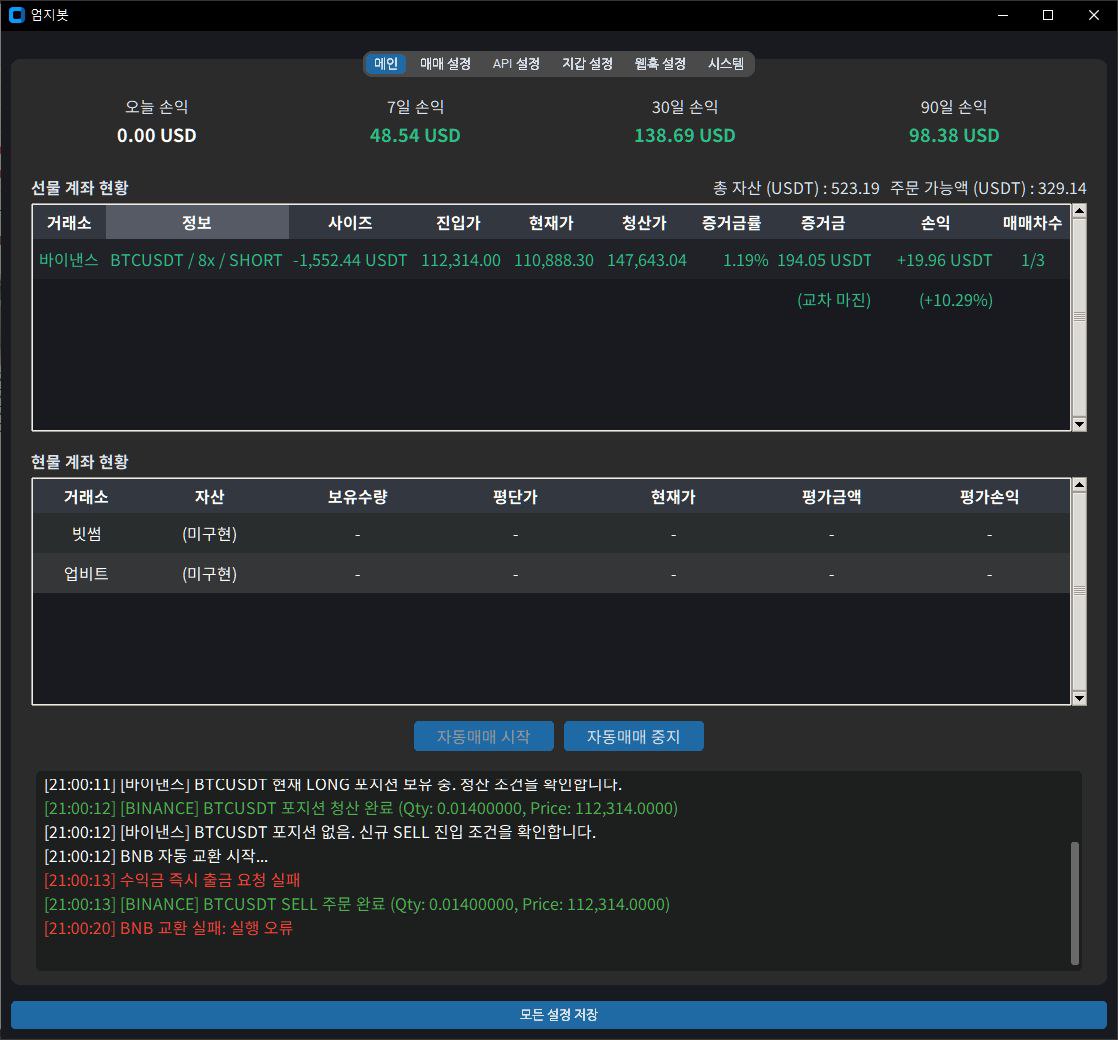The width and height of the screenshot is (1118, 1040).
Task: Click the 정보 column header
Action: [x=197, y=223]
